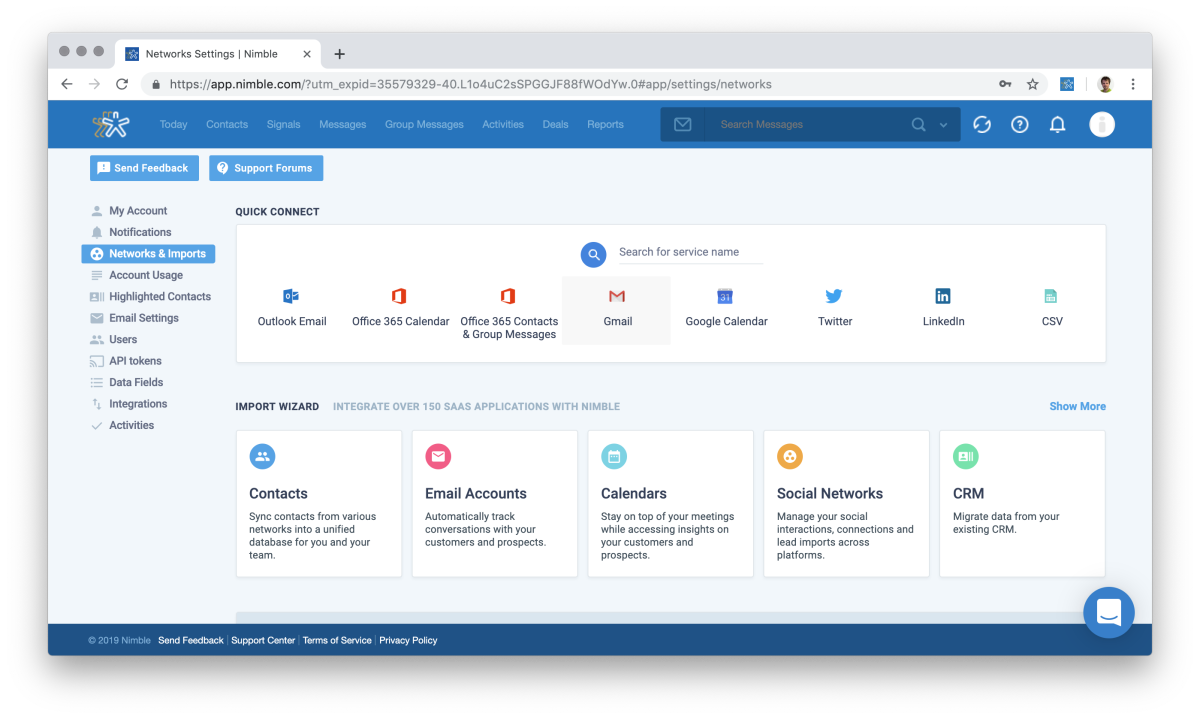
Task: Focus the Search for service name field
Action: (x=690, y=252)
